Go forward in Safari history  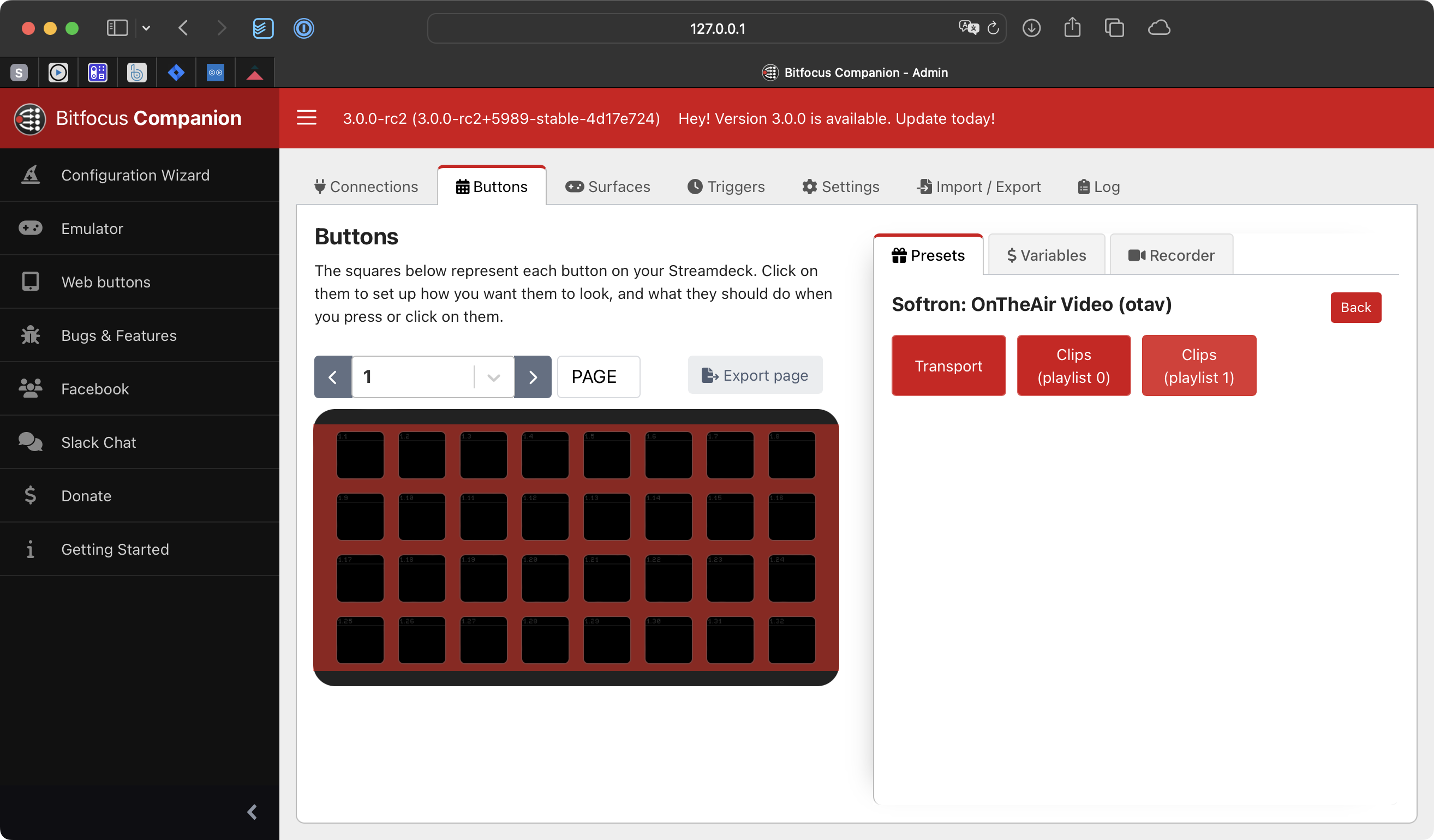(x=222, y=28)
